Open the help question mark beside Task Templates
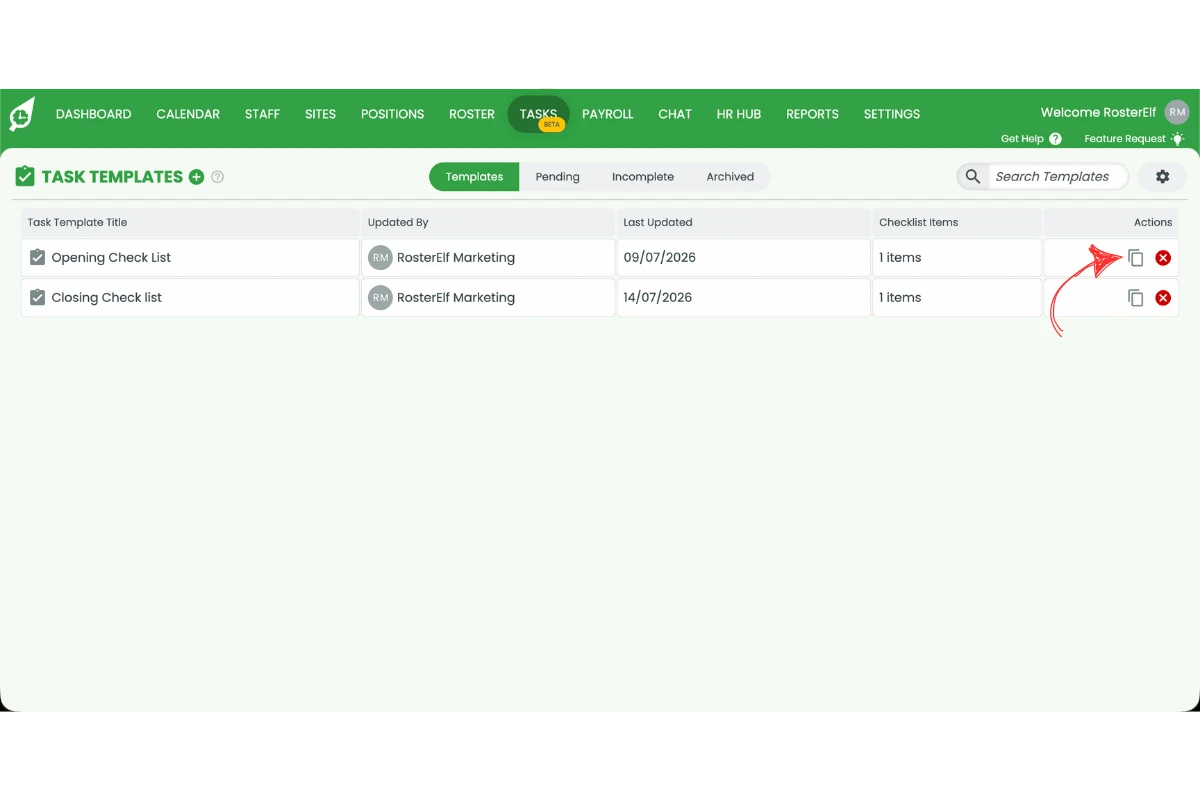 (x=218, y=177)
